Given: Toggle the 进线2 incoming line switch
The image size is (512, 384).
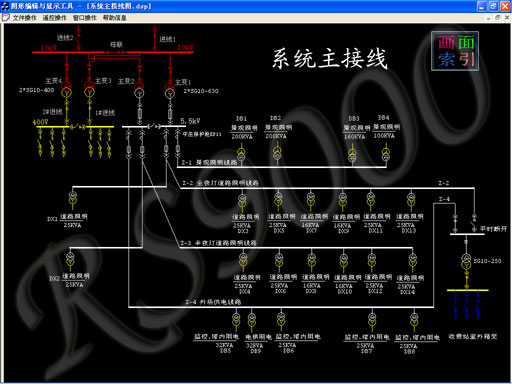Looking at the screenshot, I should pyautogui.click(x=79, y=42).
